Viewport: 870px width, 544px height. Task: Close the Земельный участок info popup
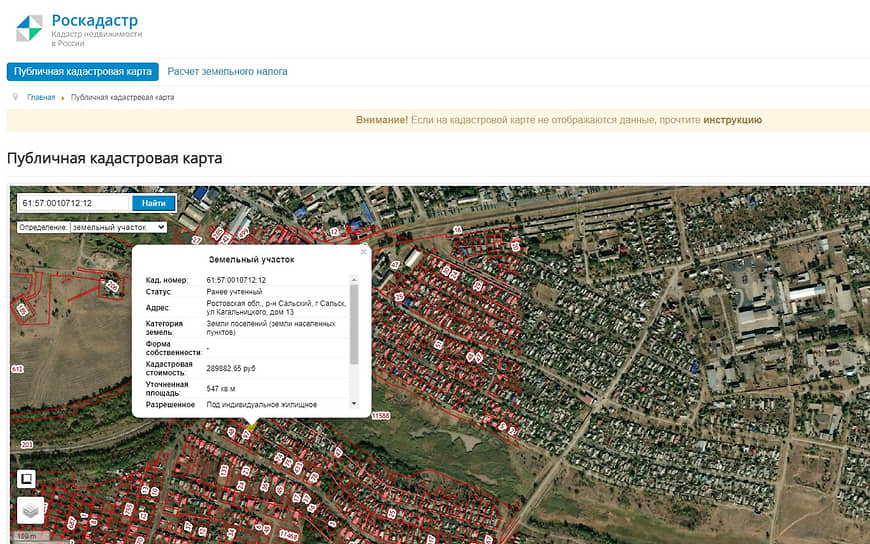363,252
